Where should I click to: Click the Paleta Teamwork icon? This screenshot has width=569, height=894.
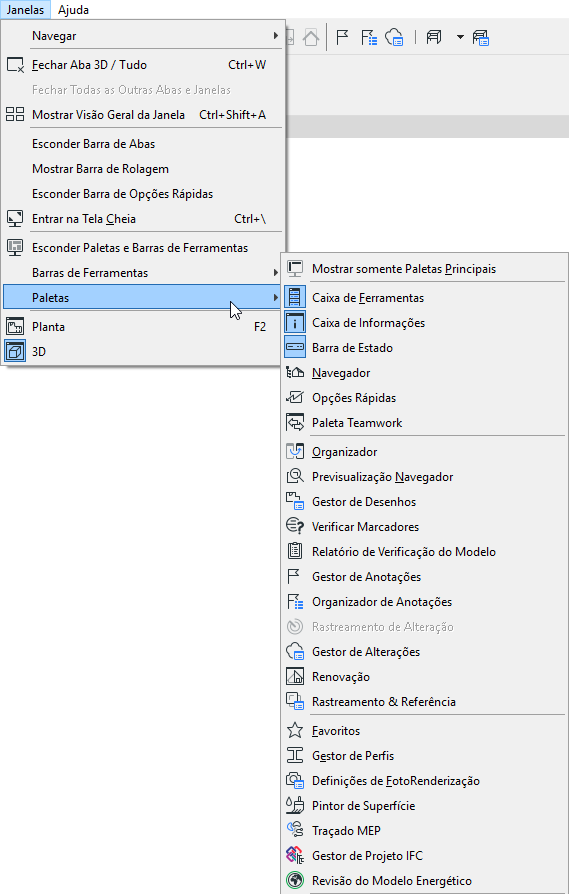295,422
